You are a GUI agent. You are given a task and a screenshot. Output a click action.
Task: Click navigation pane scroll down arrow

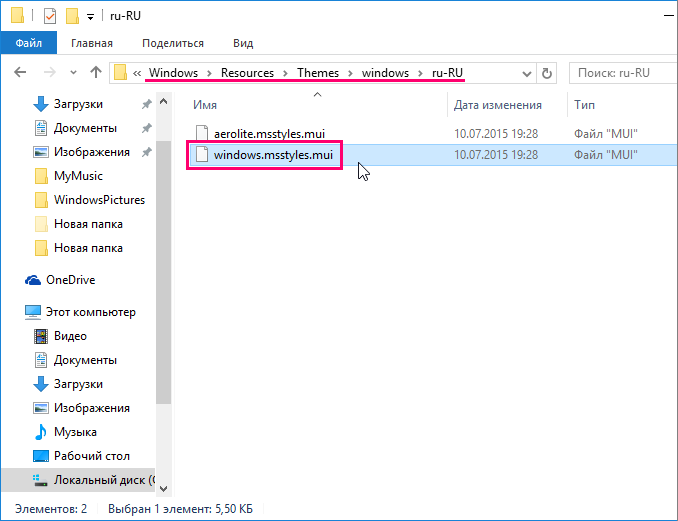pos(163,489)
